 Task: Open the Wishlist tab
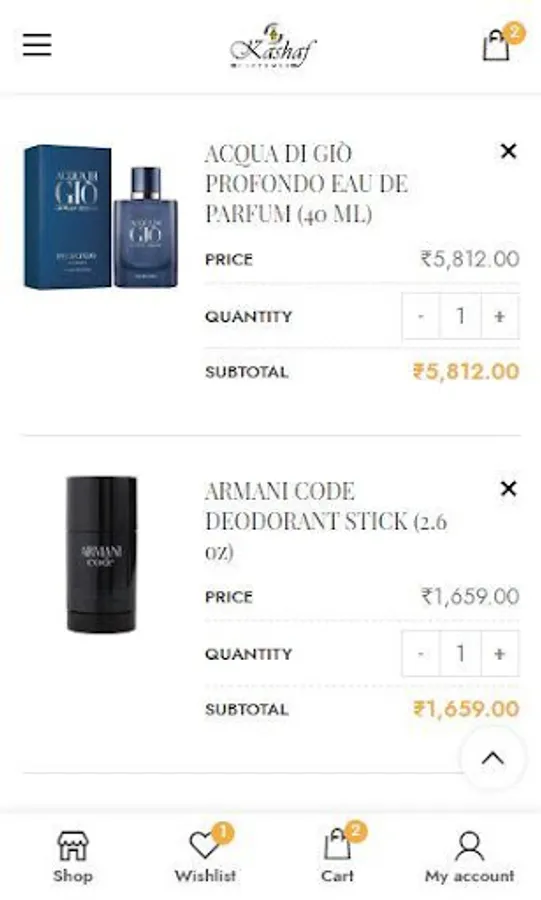point(205,857)
